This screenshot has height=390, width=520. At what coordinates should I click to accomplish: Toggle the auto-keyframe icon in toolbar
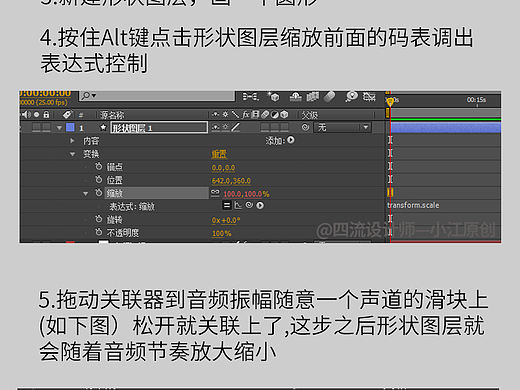point(369,97)
